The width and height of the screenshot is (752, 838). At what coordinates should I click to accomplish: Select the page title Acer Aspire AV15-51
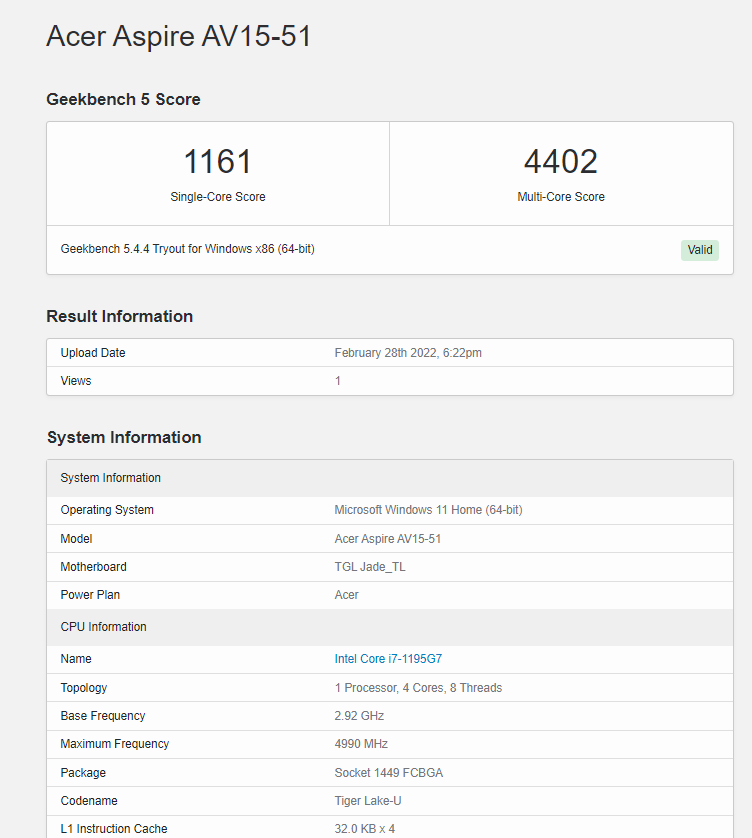point(179,36)
